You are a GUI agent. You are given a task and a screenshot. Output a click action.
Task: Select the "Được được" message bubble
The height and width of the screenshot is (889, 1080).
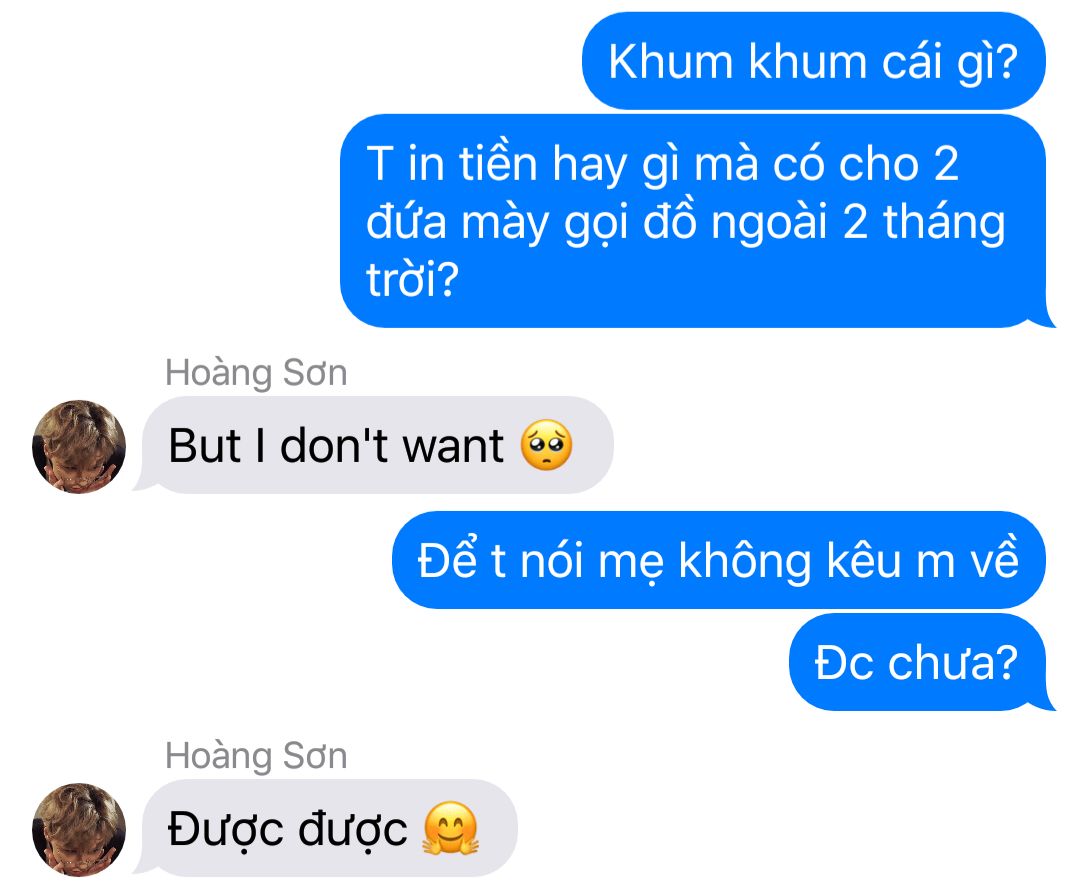[326, 828]
